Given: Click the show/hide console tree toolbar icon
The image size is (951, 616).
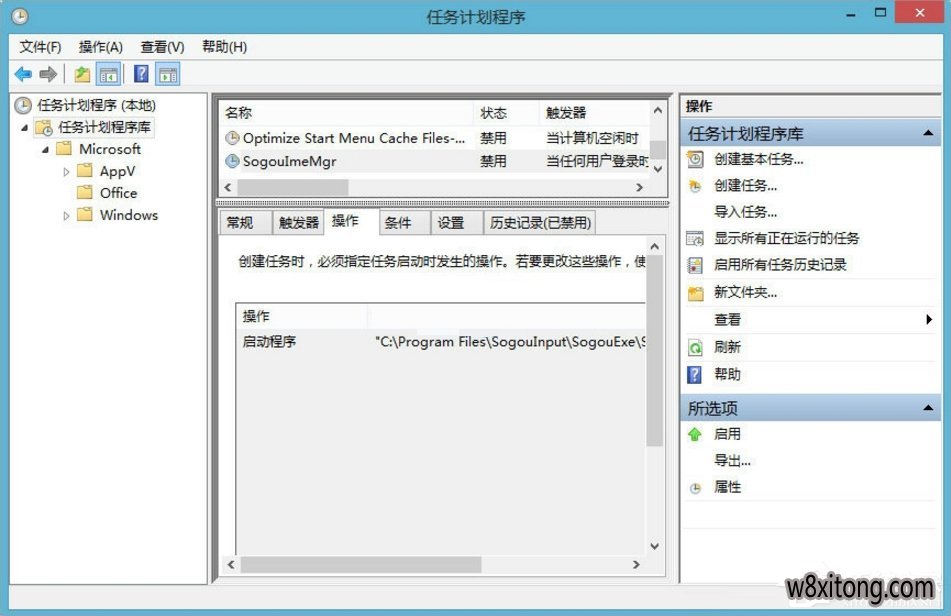Looking at the screenshot, I should [x=109, y=73].
